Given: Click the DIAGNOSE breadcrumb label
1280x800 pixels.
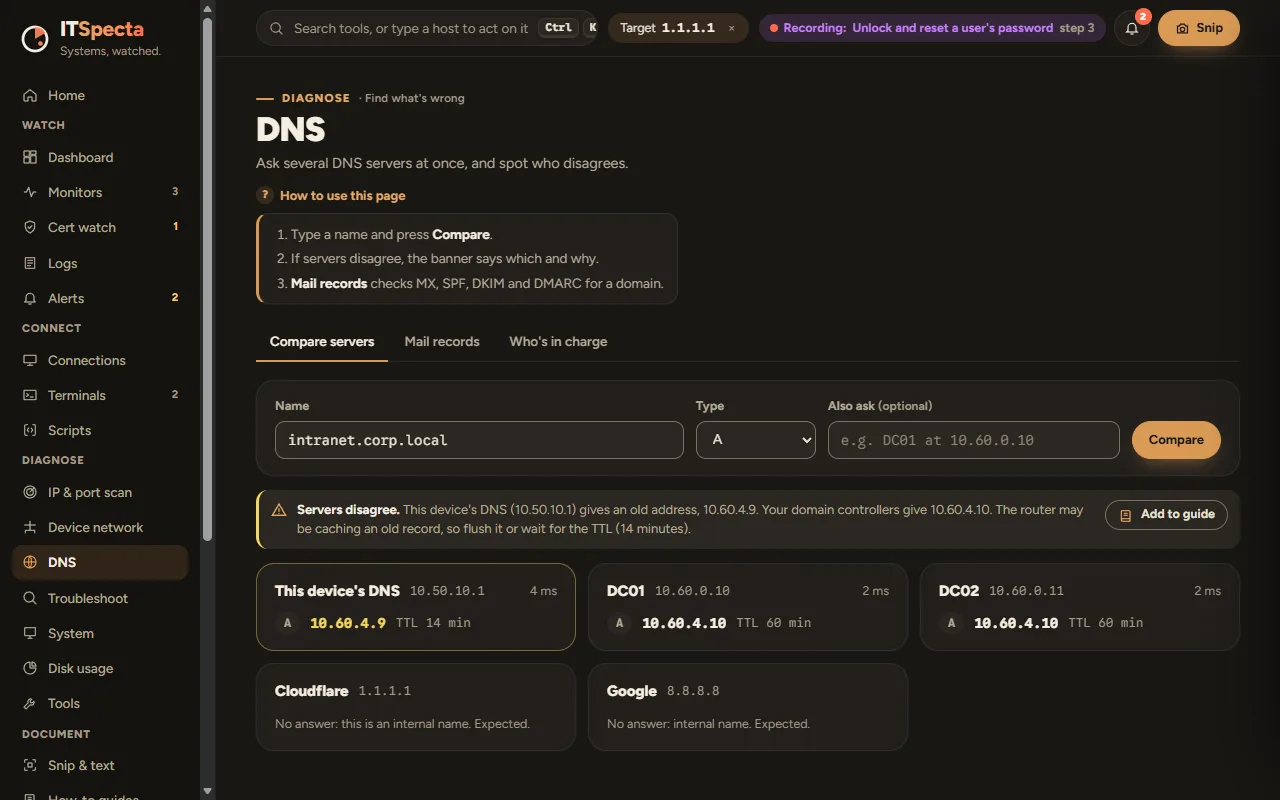Looking at the screenshot, I should click(316, 99).
